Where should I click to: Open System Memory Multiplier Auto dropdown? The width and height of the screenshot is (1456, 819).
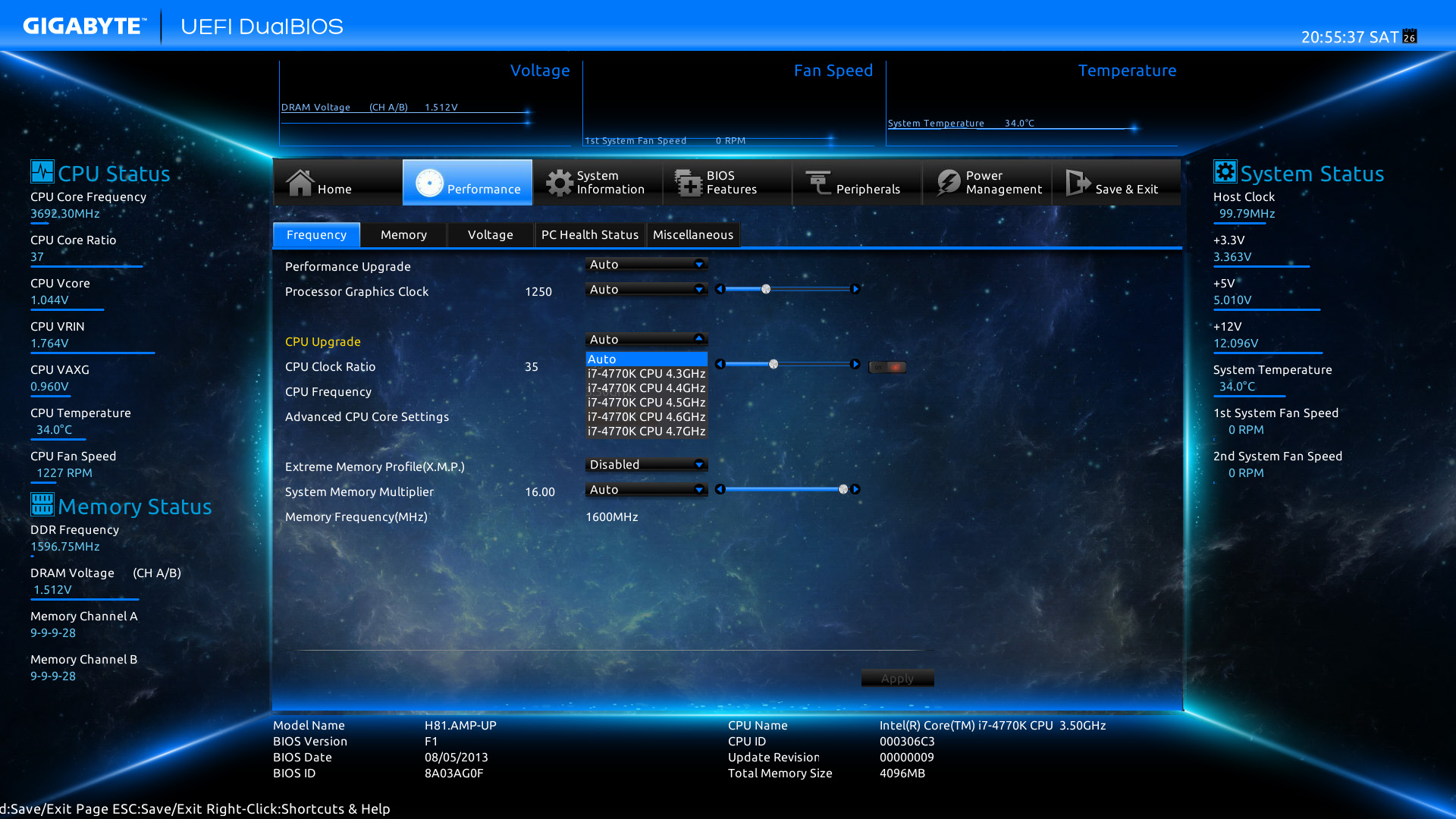coord(646,489)
